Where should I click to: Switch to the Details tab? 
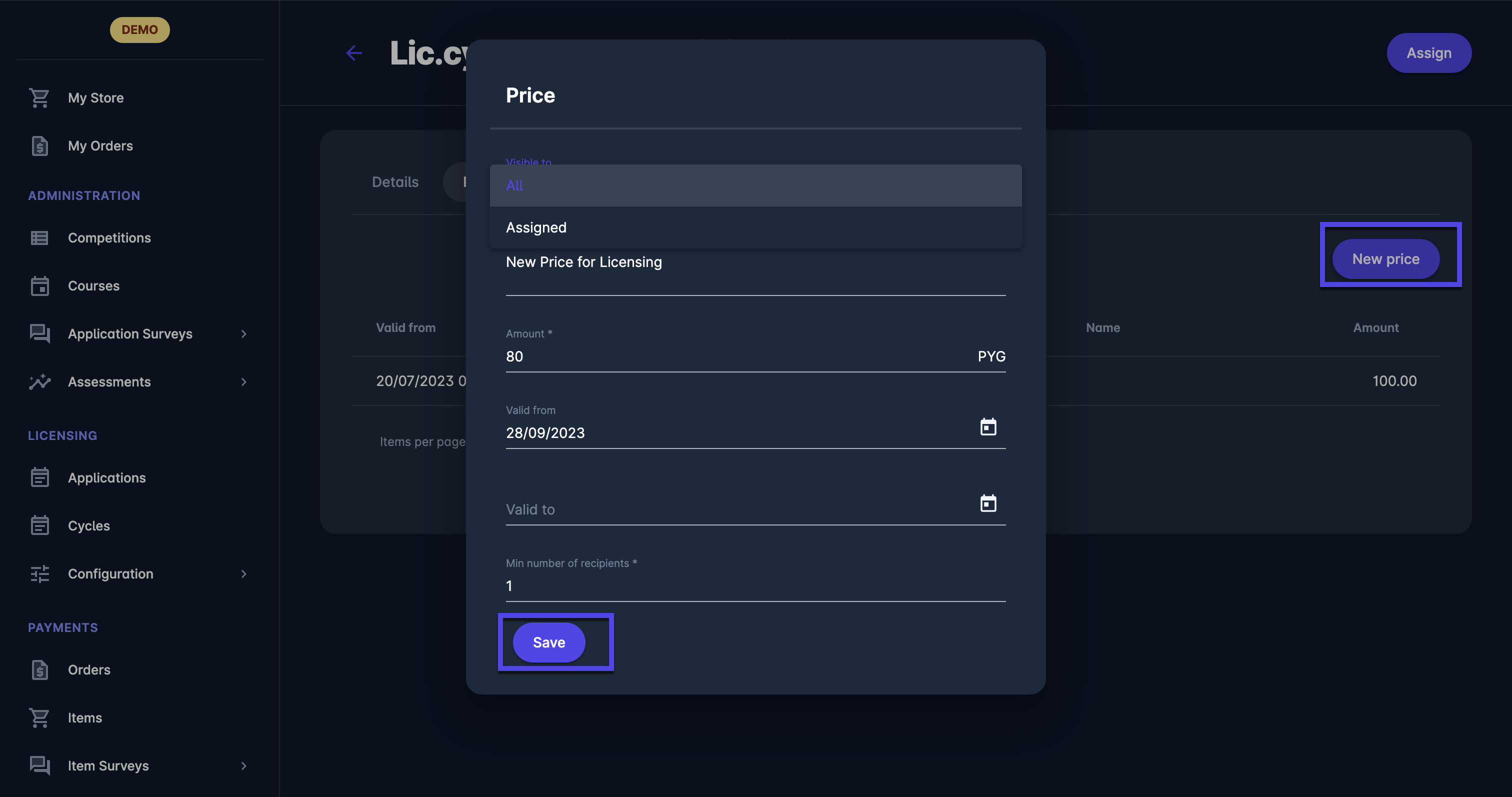(x=395, y=182)
